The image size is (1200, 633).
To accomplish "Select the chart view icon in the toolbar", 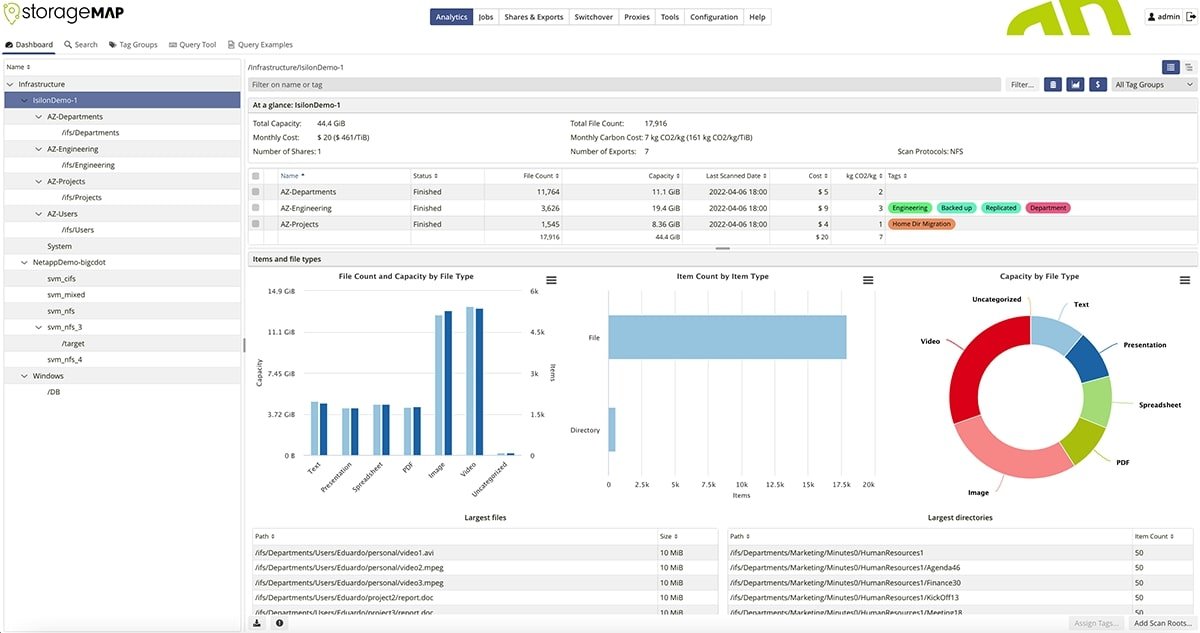I will (1075, 84).
